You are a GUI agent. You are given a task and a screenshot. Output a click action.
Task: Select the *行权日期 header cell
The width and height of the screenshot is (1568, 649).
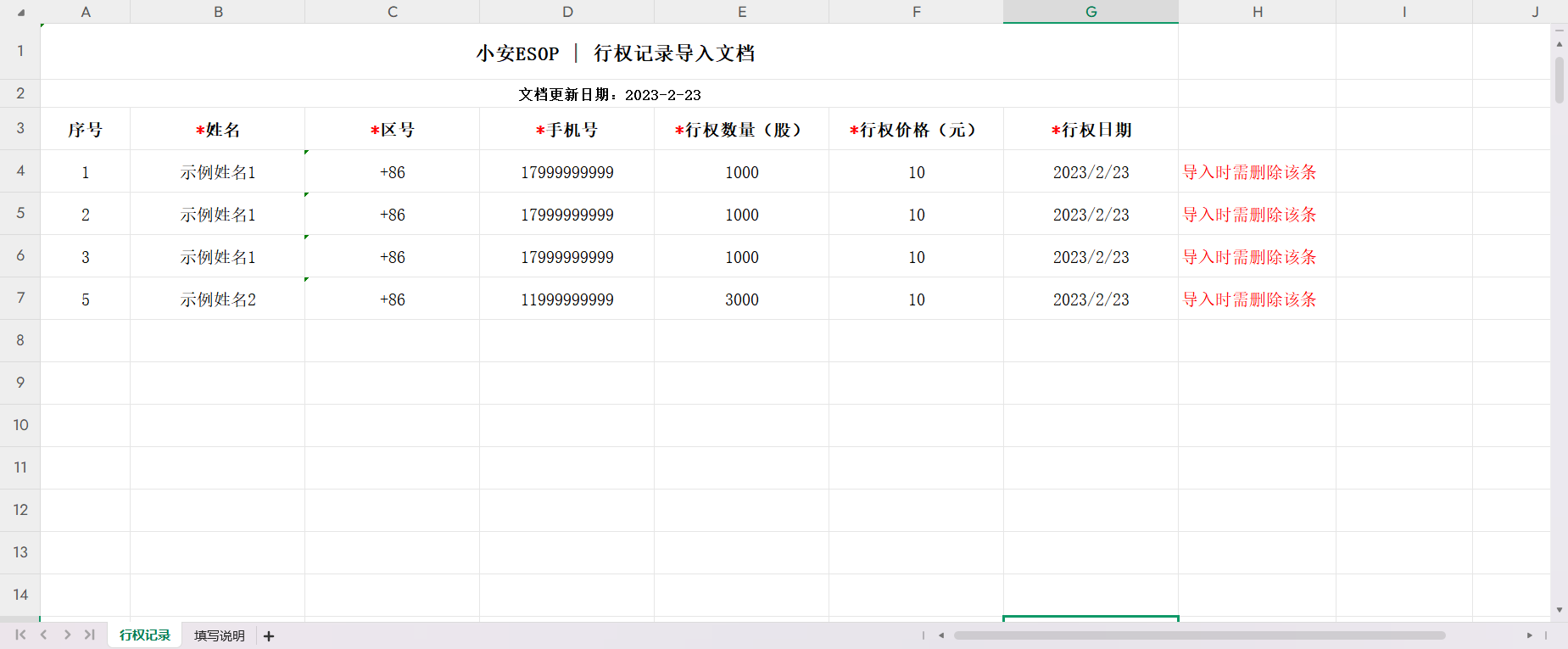tap(1091, 129)
